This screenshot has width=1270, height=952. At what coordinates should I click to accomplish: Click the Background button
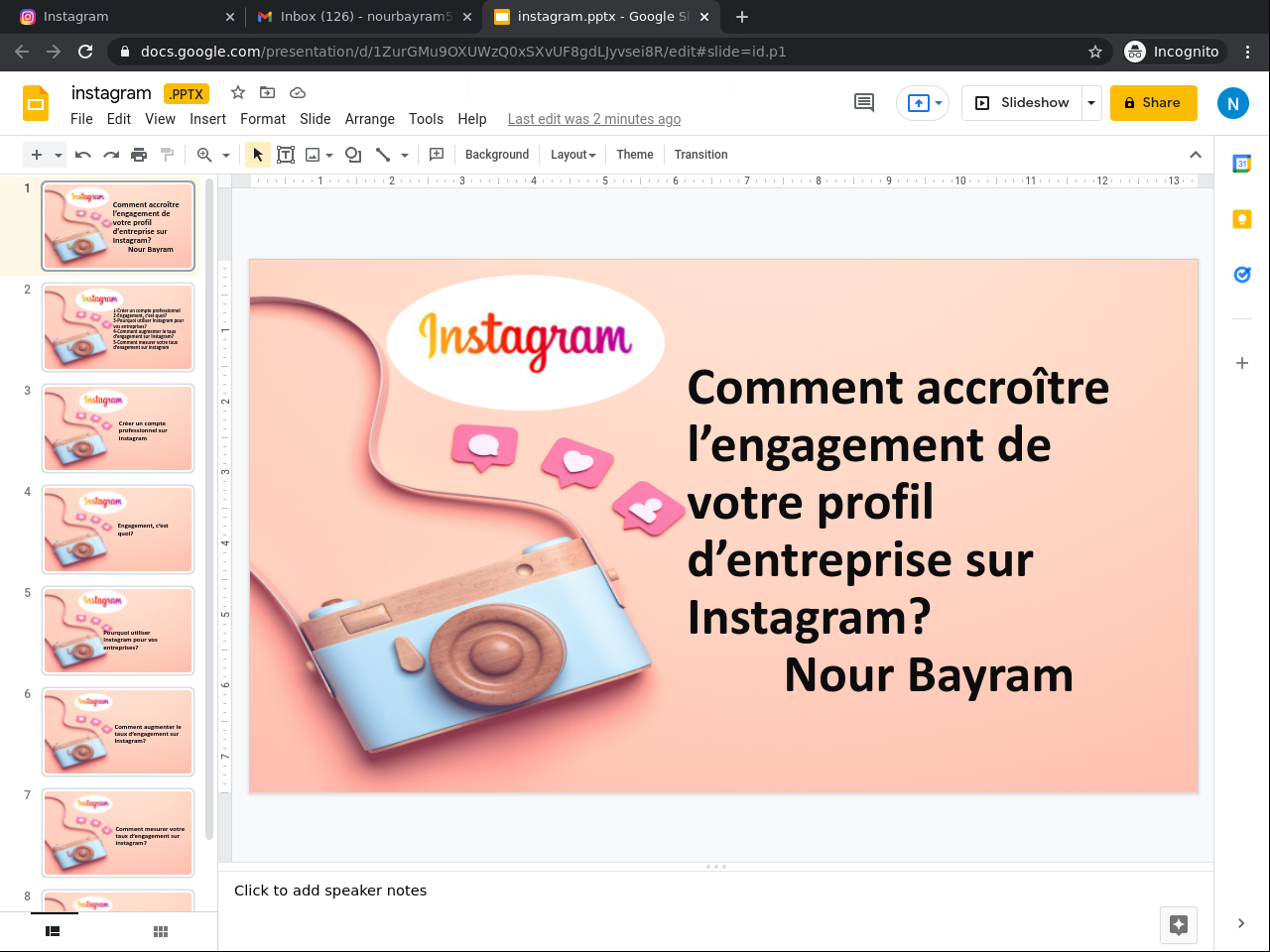pos(497,155)
